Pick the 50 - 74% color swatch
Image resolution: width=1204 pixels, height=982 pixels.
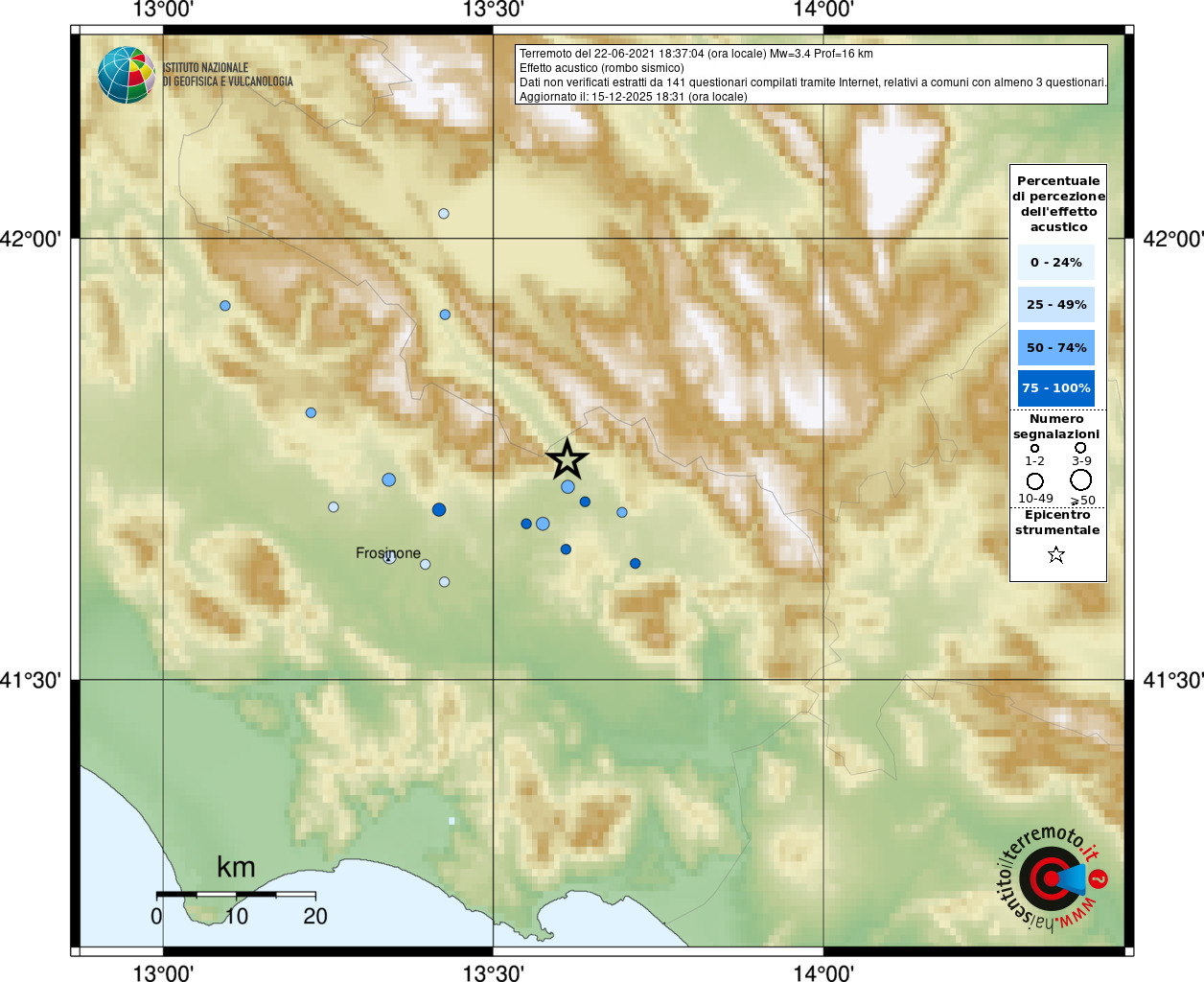pos(1056,347)
